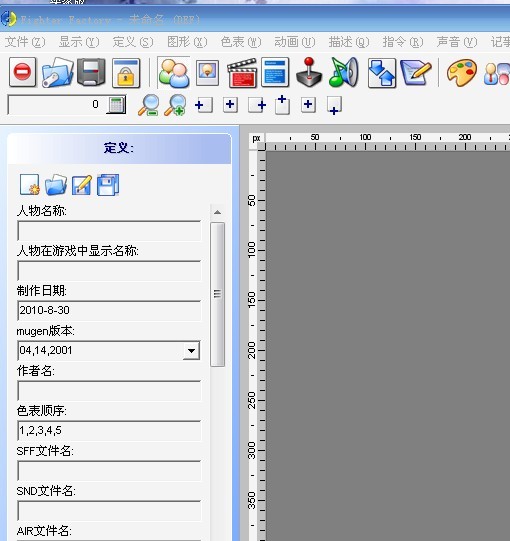Click the first align plus-left icon
510x541 pixels.
[x=204, y=105]
